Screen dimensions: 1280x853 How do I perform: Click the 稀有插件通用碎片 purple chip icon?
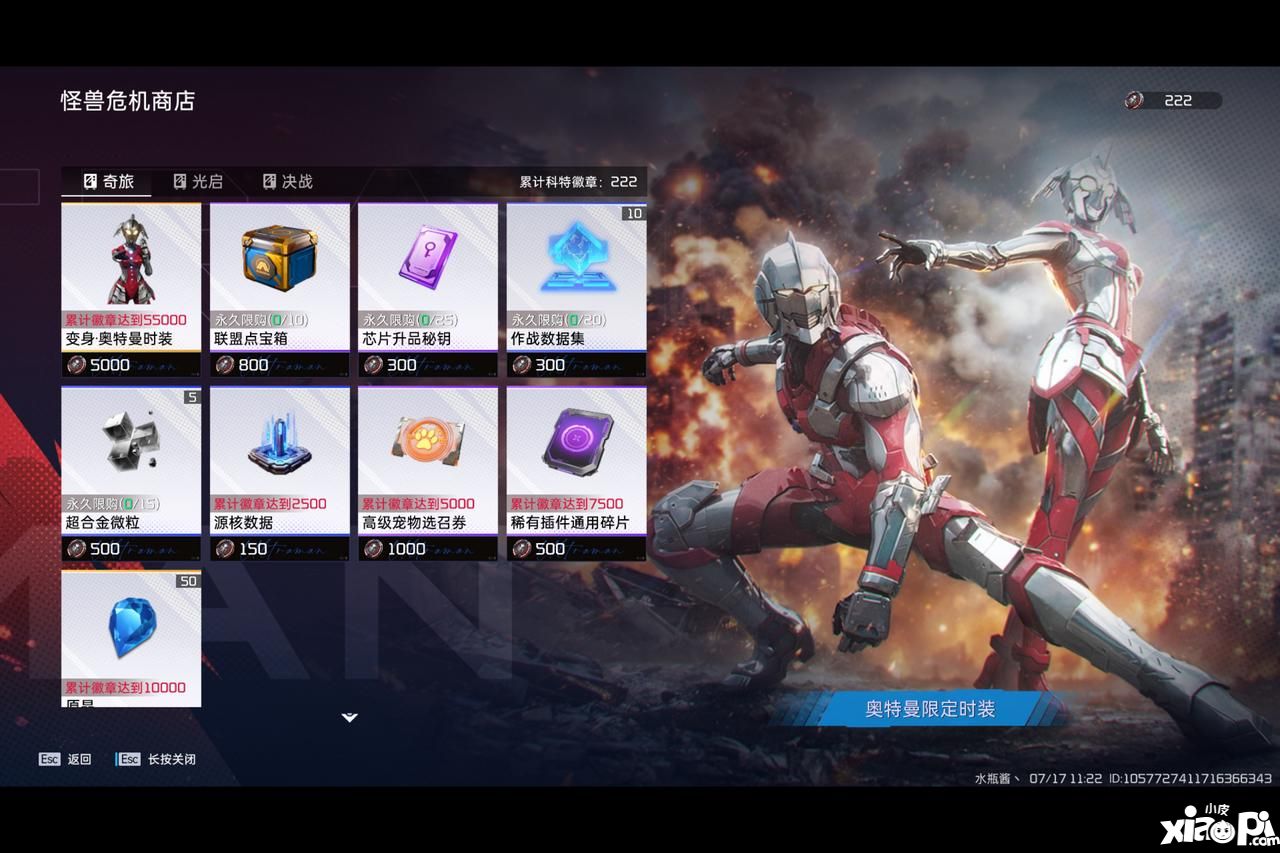tap(575, 441)
